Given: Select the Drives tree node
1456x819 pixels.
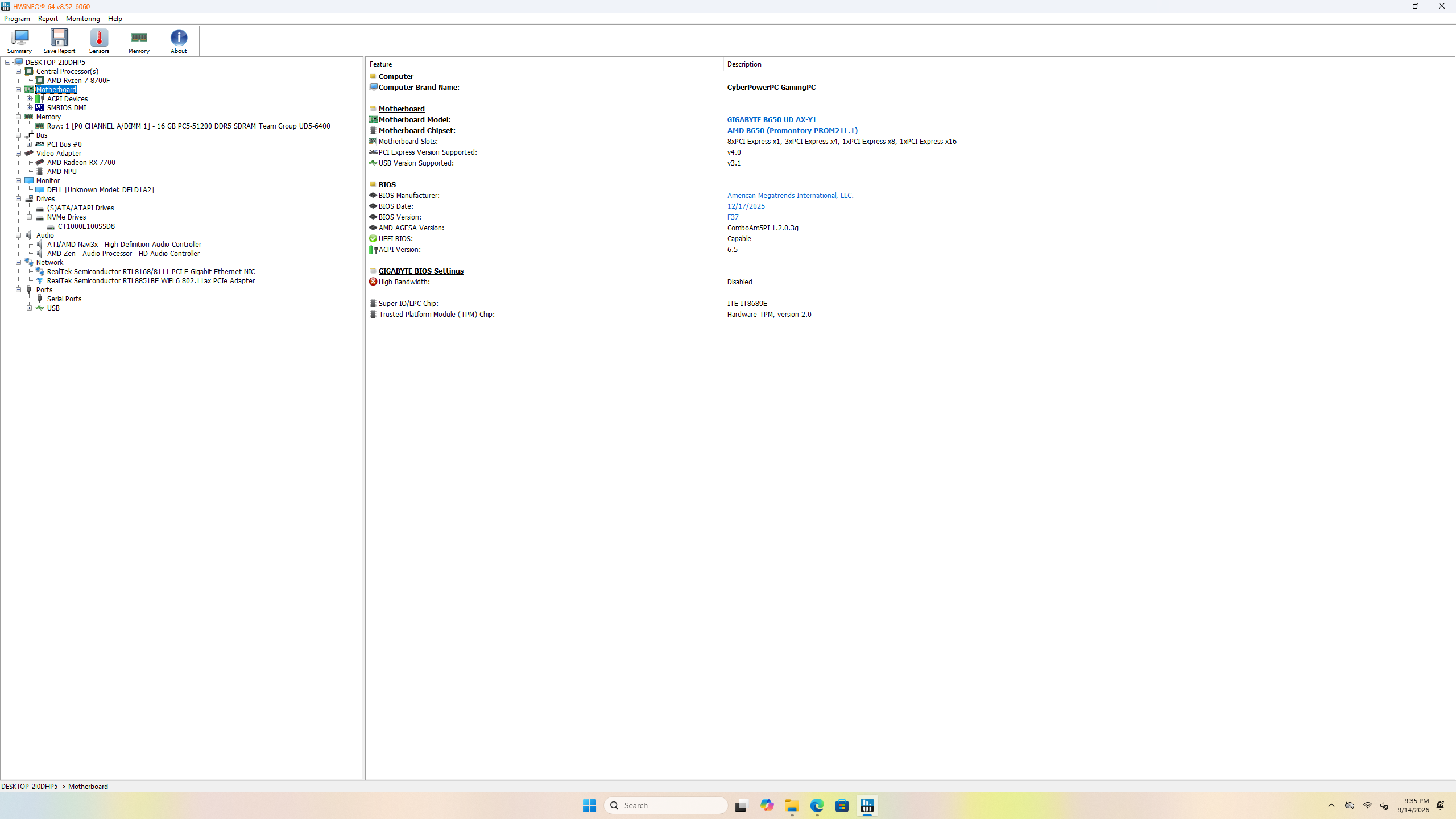Looking at the screenshot, I should (x=45, y=199).
